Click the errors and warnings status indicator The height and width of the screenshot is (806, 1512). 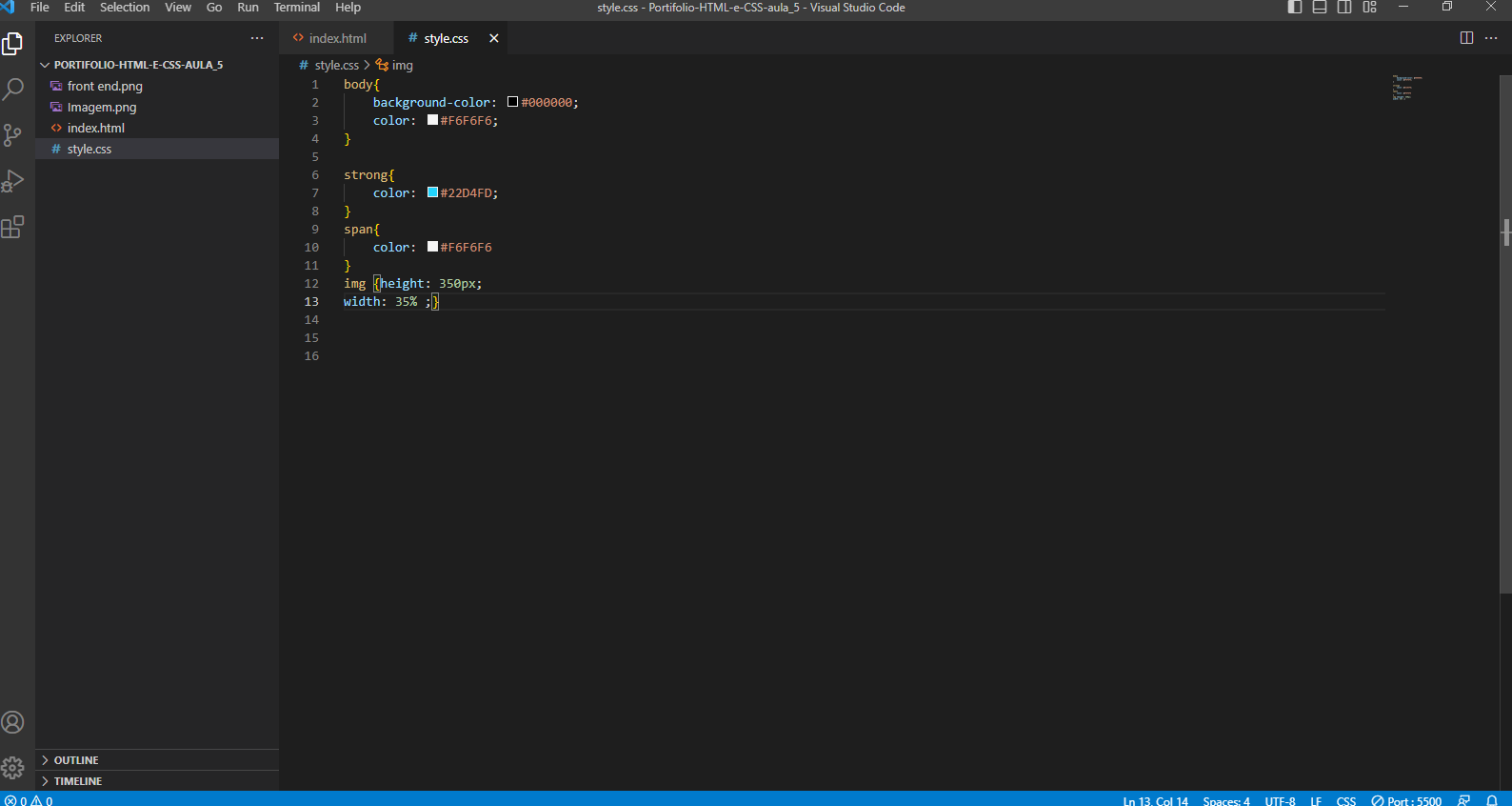[29, 800]
